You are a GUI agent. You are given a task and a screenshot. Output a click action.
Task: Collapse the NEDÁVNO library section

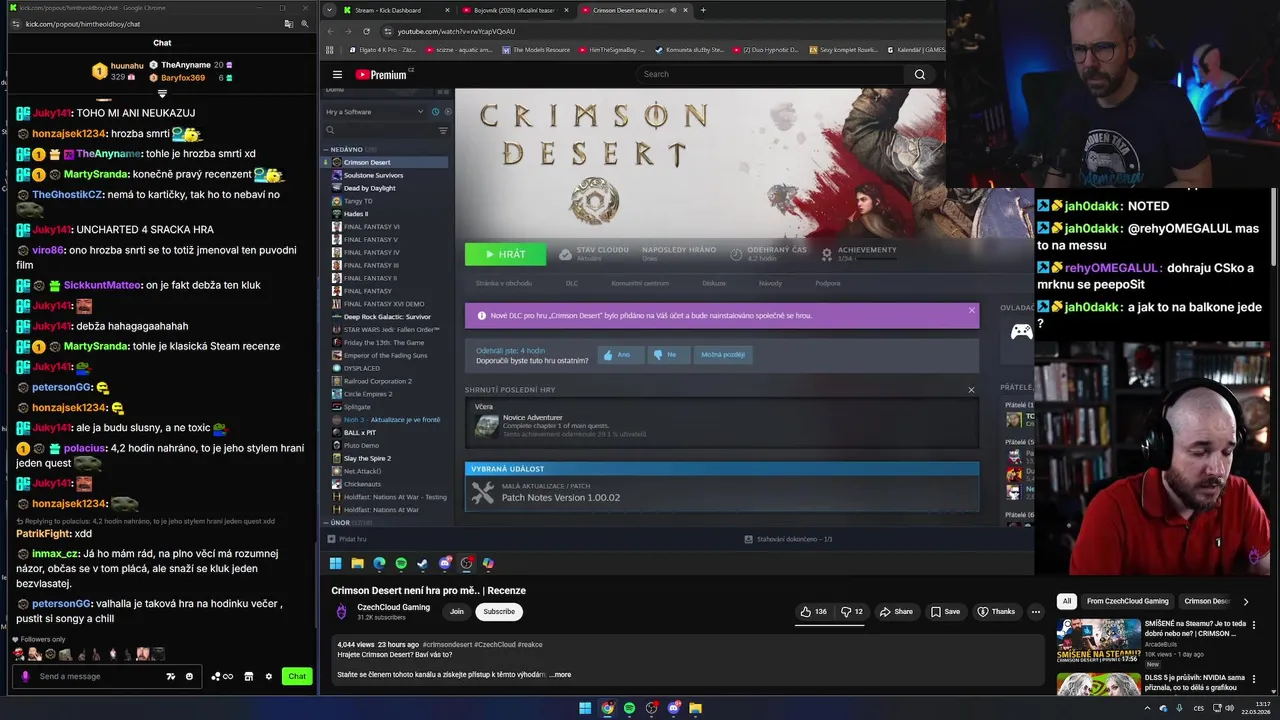pyautogui.click(x=326, y=149)
